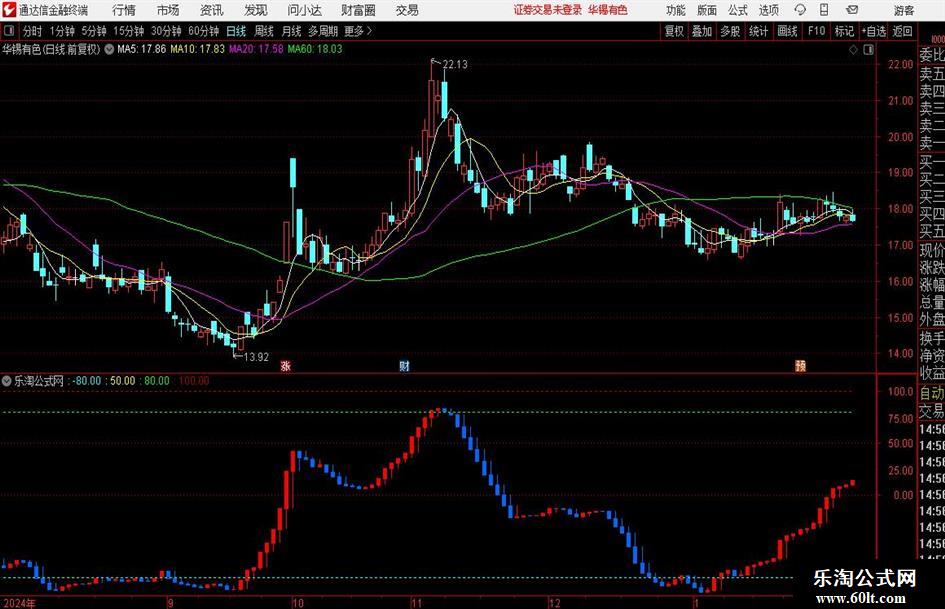The image size is (945, 609).
Task: Click the diamond icon above the chart
Action: (x=853, y=49)
